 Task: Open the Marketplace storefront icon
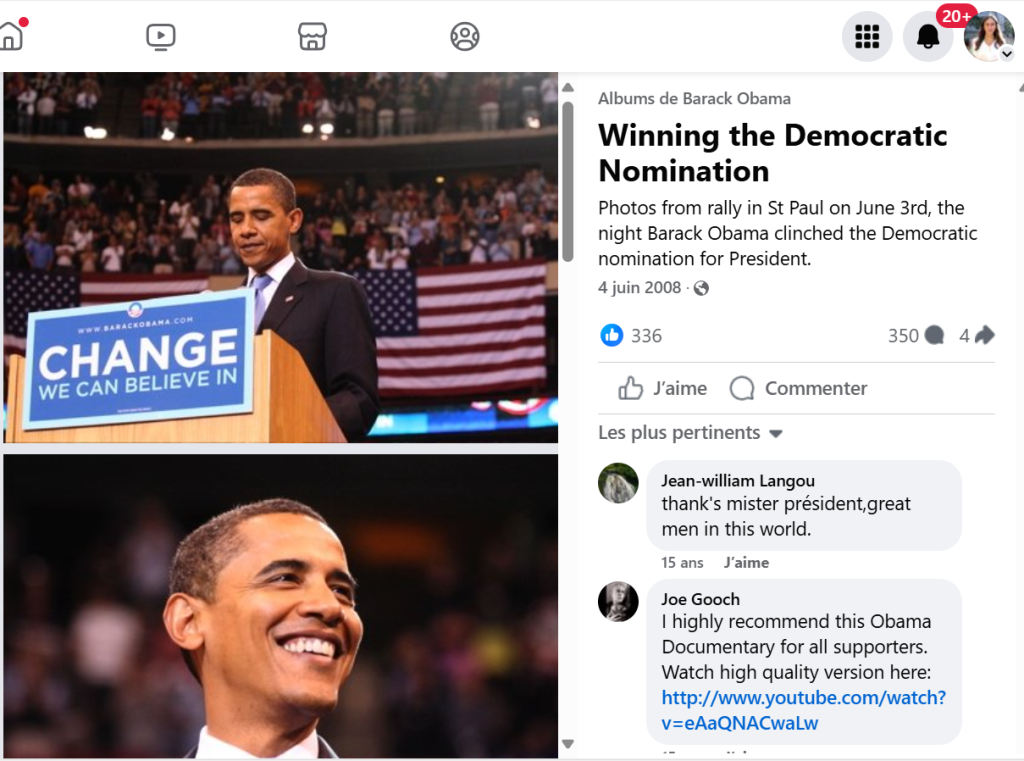coord(313,37)
